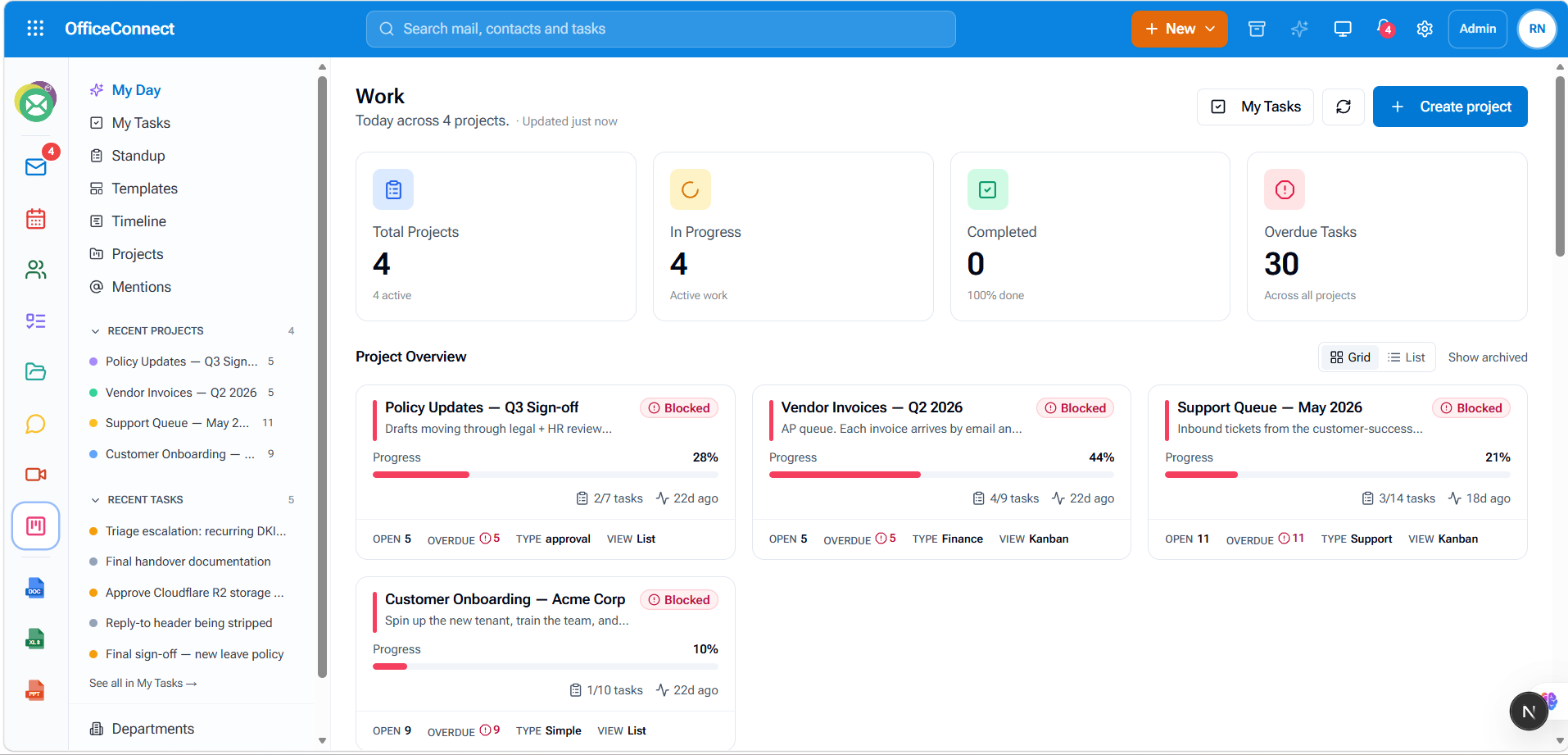The height and width of the screenshot is (755, 1568).
Task: Open recent project Support Queue — May 2...
Action: [x=181, y=423]
